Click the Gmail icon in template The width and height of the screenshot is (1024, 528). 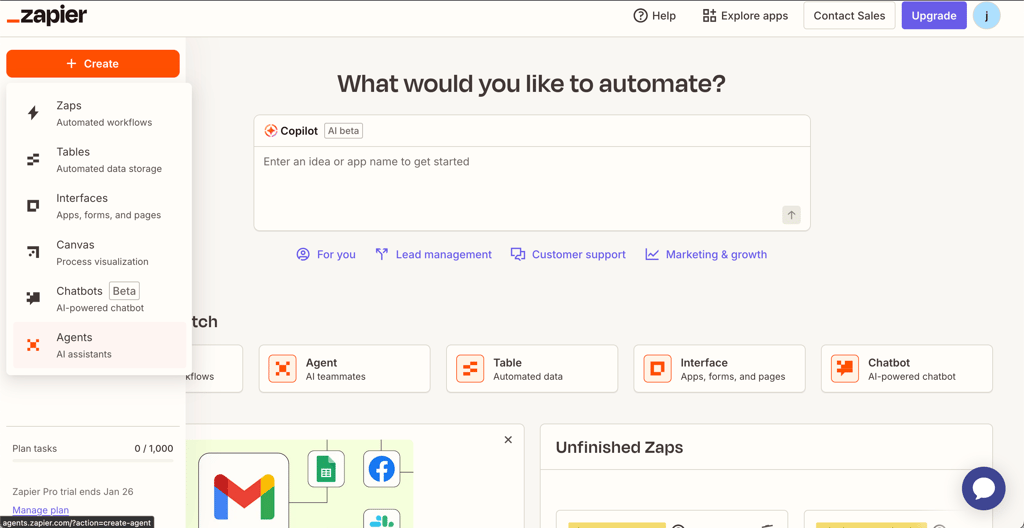click(244, 497)
